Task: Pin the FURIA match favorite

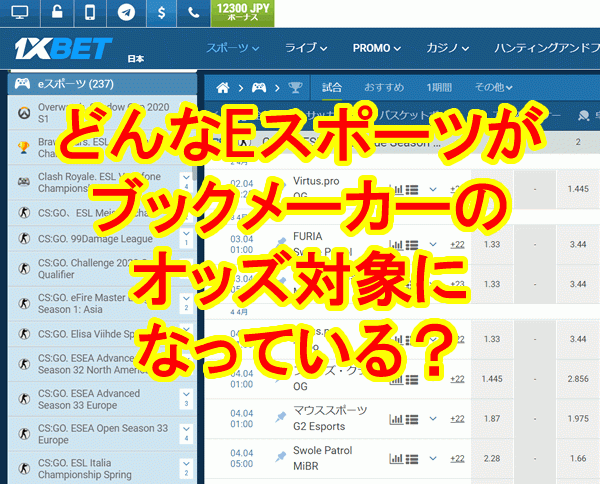Action: [x=280, y=243]
